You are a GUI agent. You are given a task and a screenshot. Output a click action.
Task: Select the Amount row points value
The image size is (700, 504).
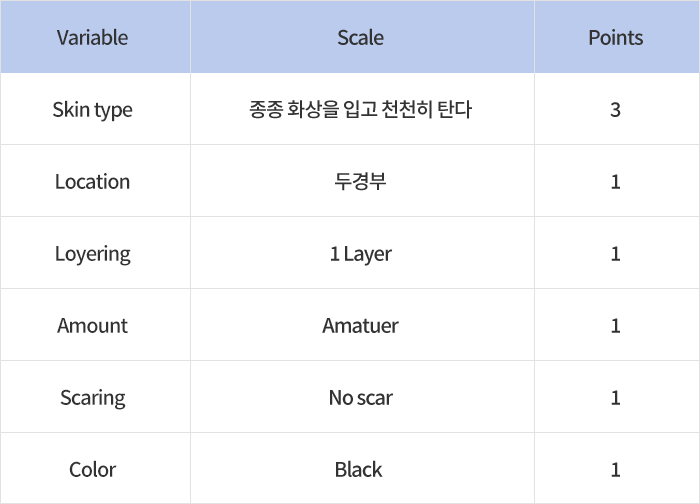pyautogui.click(x=615, y=326)
